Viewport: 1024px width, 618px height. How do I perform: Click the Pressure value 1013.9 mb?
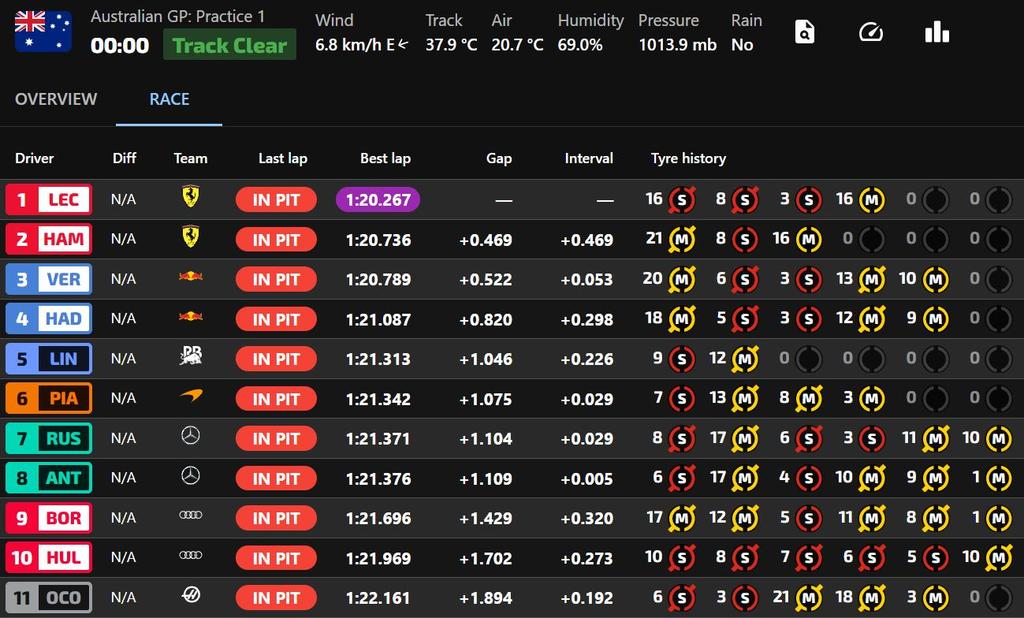coord(677,45)
